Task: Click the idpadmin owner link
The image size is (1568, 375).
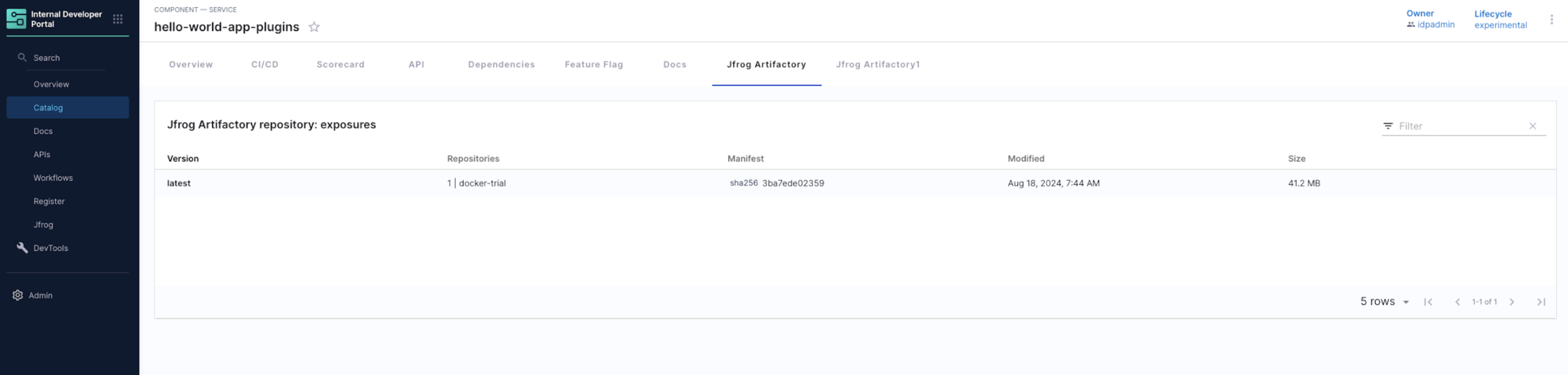Action: [1435, 25]
